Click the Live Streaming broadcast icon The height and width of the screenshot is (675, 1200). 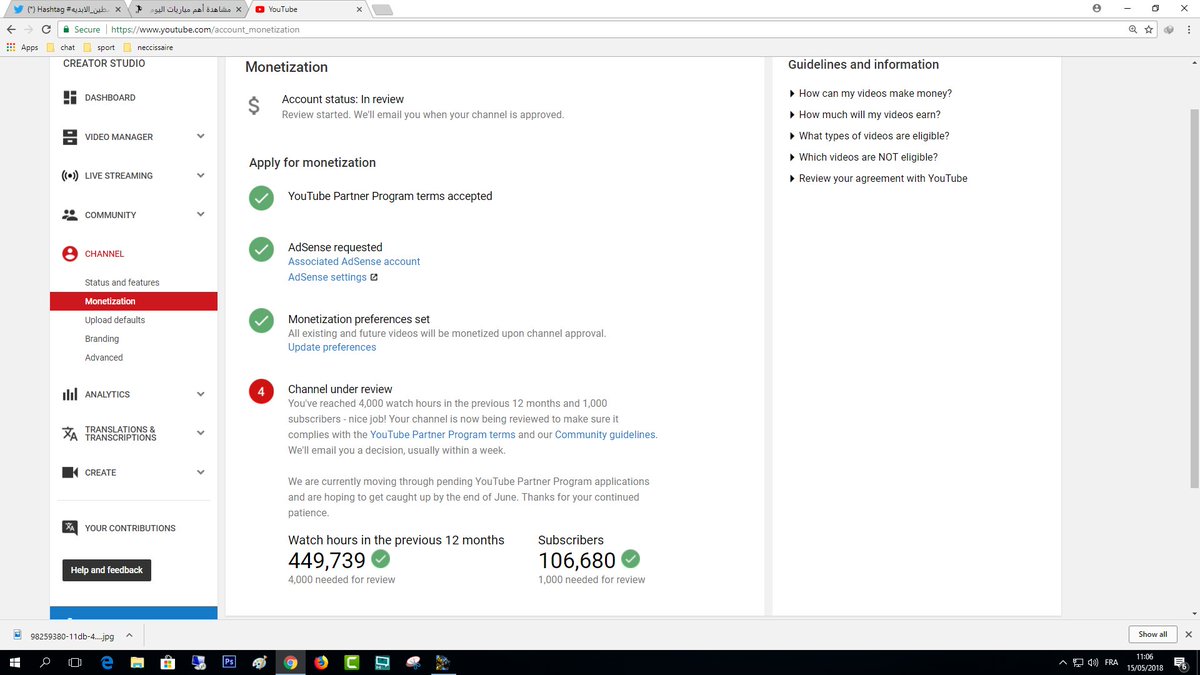click(70, 176)
